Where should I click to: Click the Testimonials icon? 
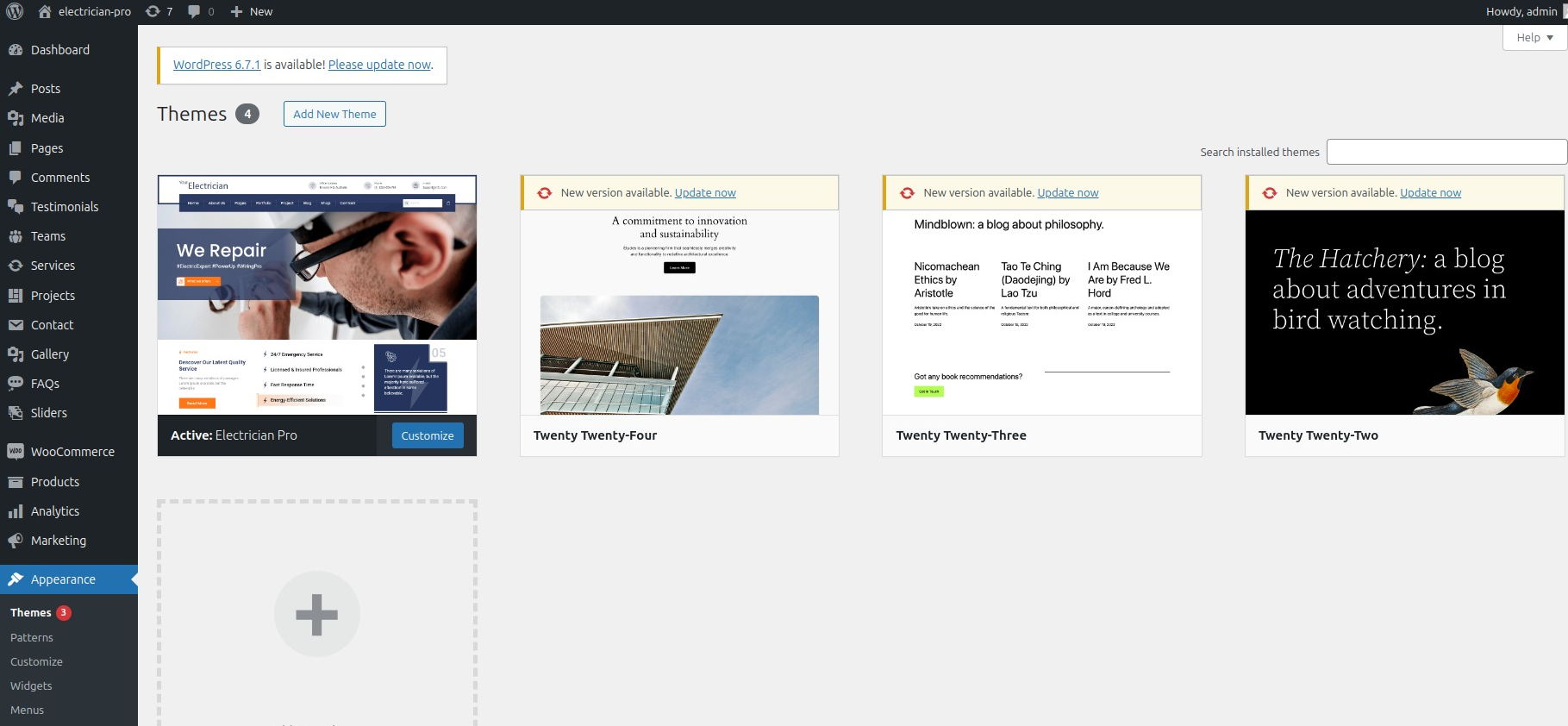[x=16, y=207]
